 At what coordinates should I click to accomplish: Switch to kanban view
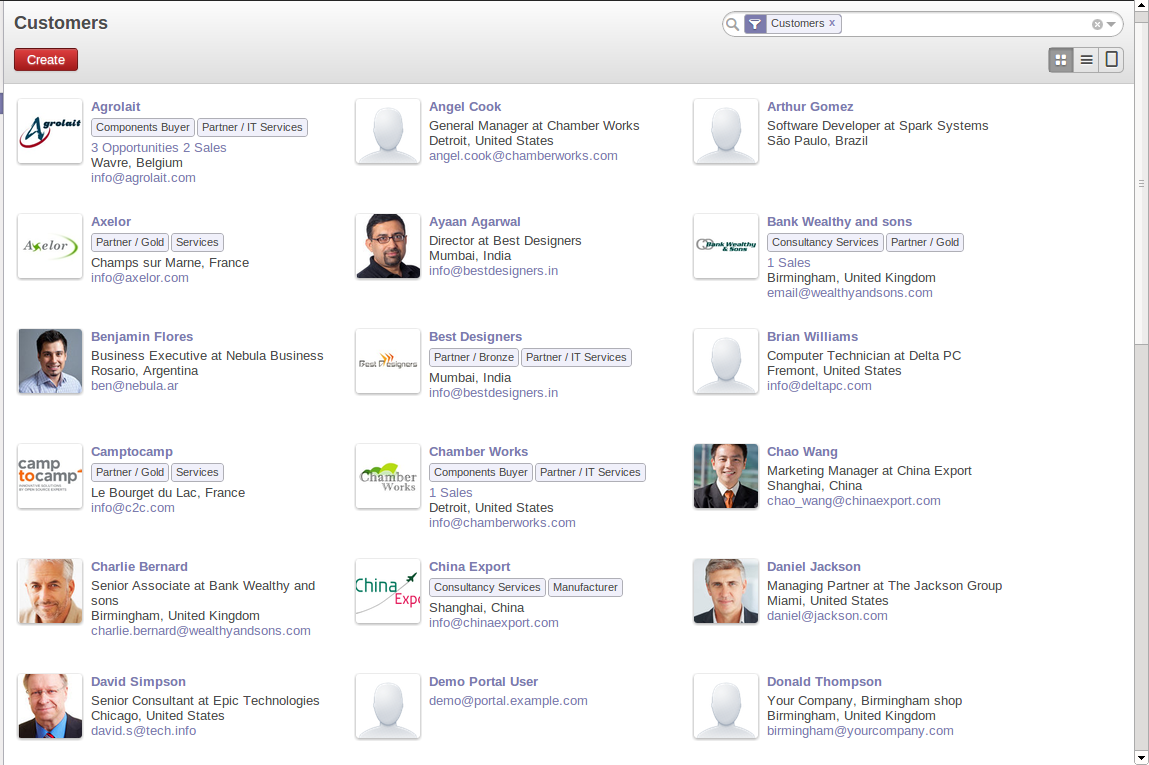(x=1061, y=60)
